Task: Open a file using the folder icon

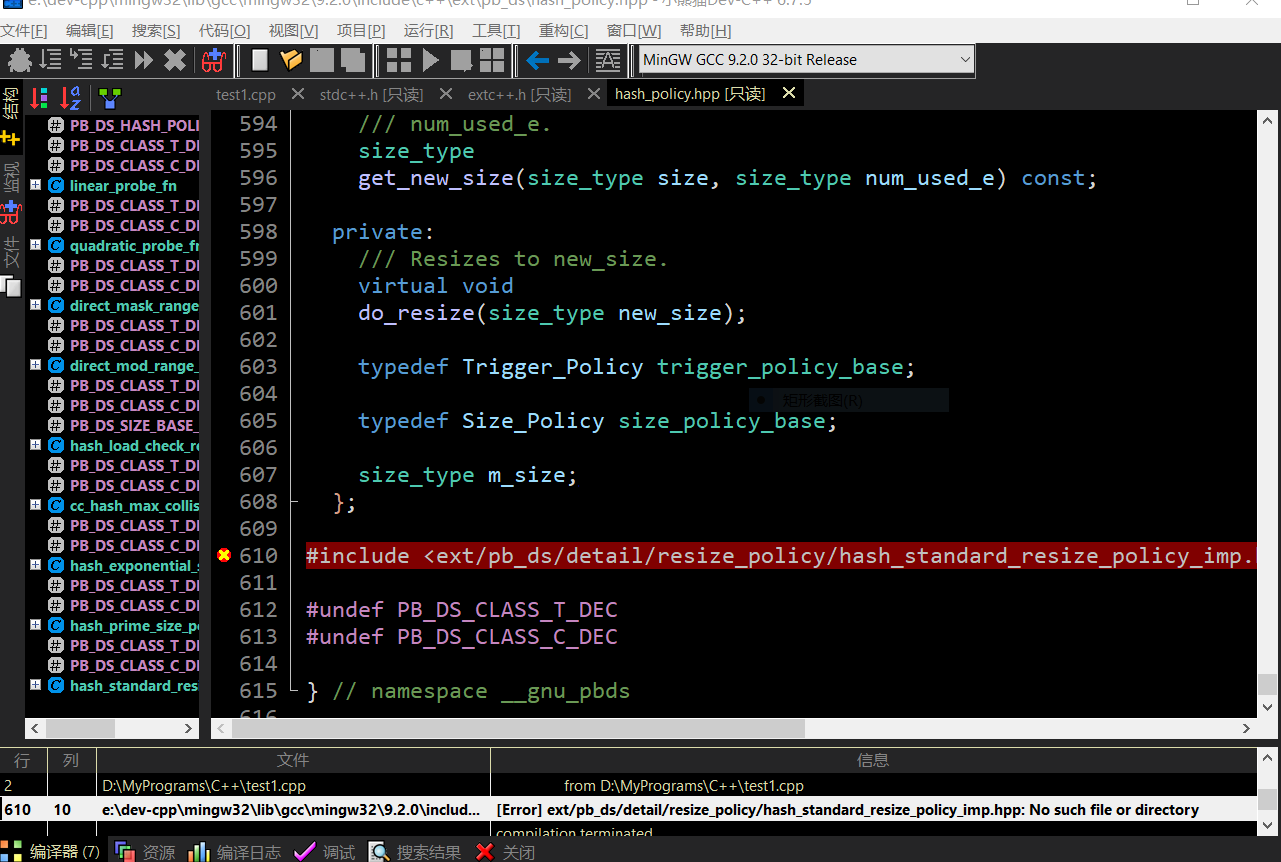Action: click(x=291, y=60)
